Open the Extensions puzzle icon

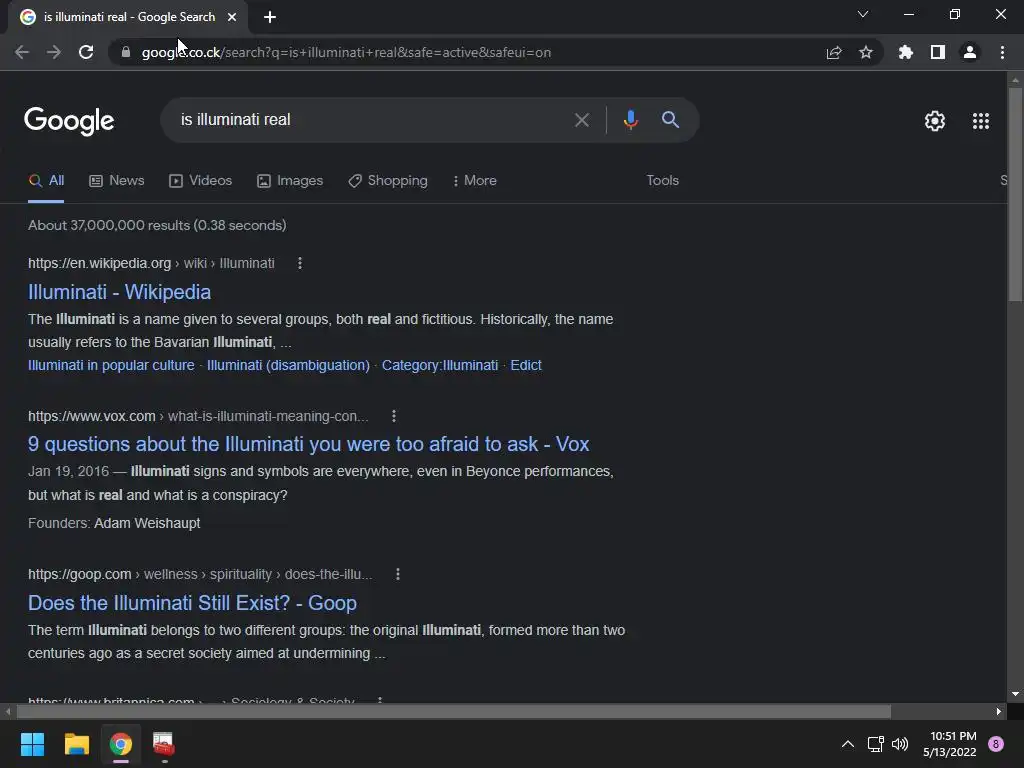point(905,52)
